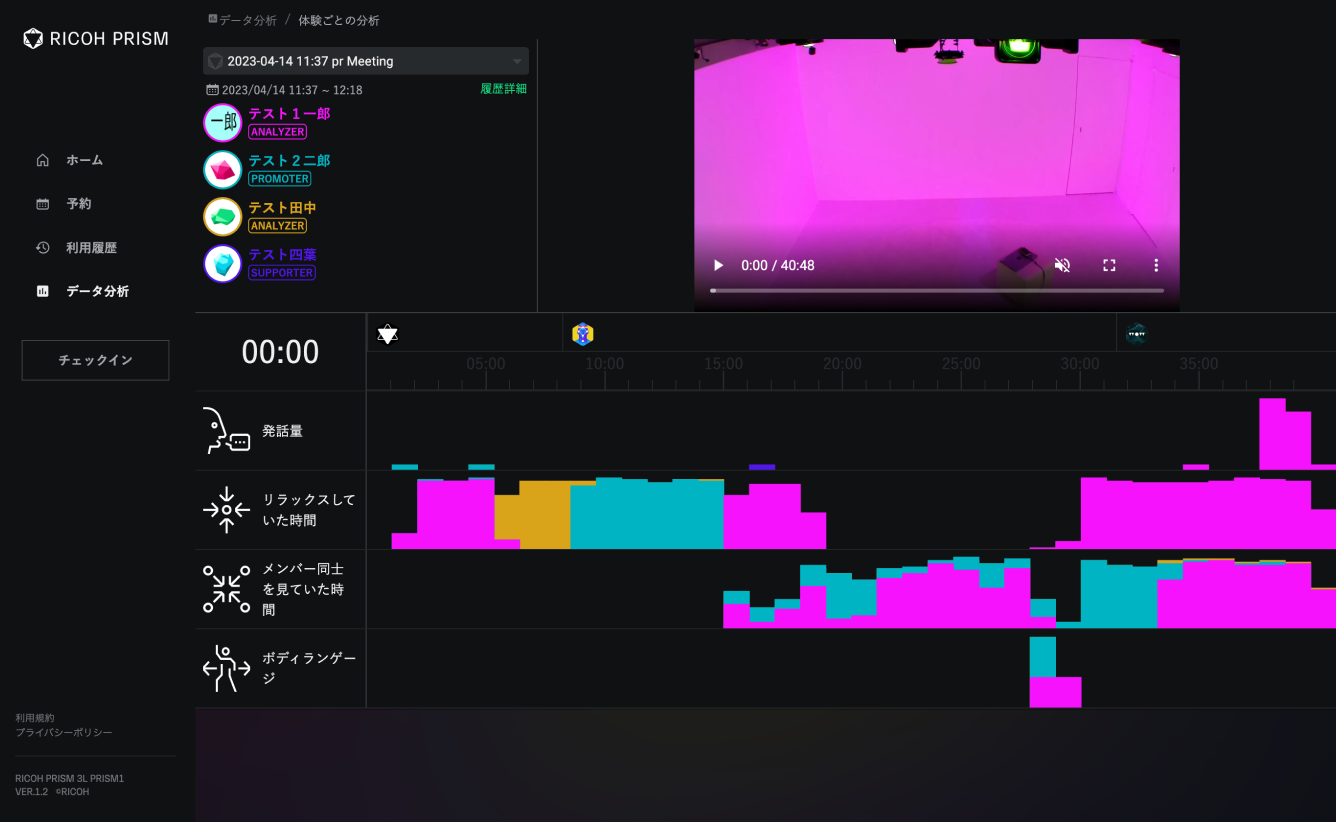
Task: Click テスト１一郎 avatar icon
Action: pyautogui.click(x=222, y=123)
